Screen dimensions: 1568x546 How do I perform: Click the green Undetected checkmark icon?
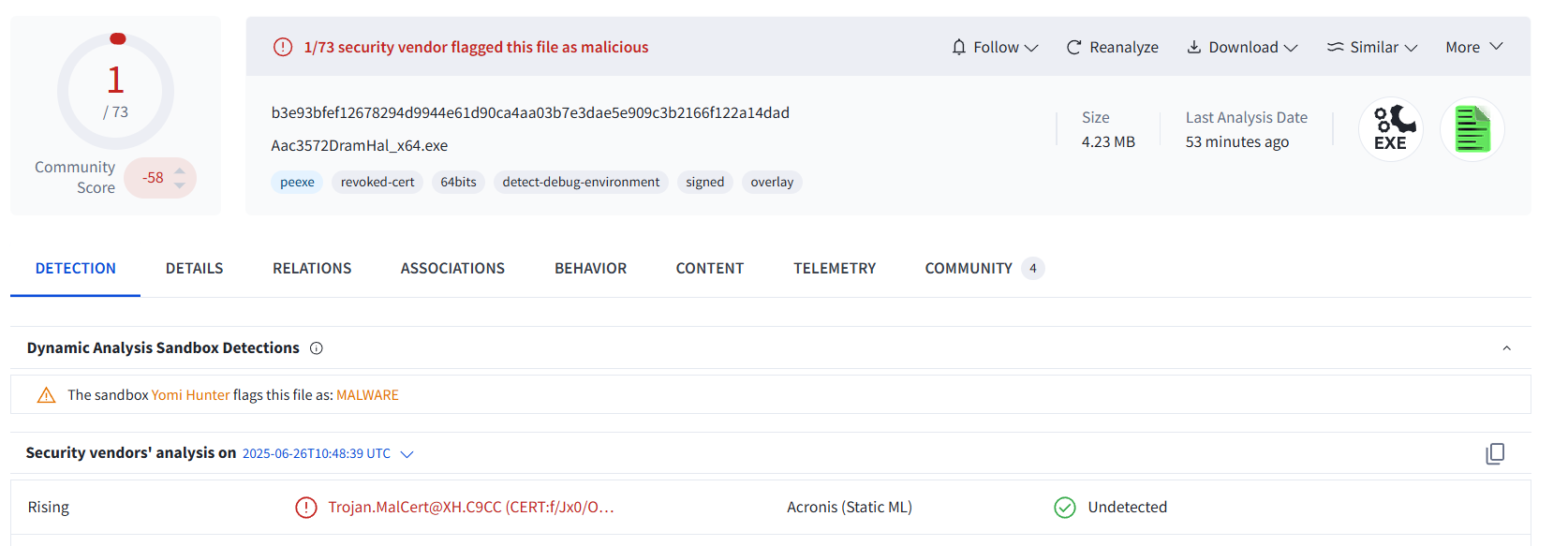pyautogui.click(x=1065, y=508)
